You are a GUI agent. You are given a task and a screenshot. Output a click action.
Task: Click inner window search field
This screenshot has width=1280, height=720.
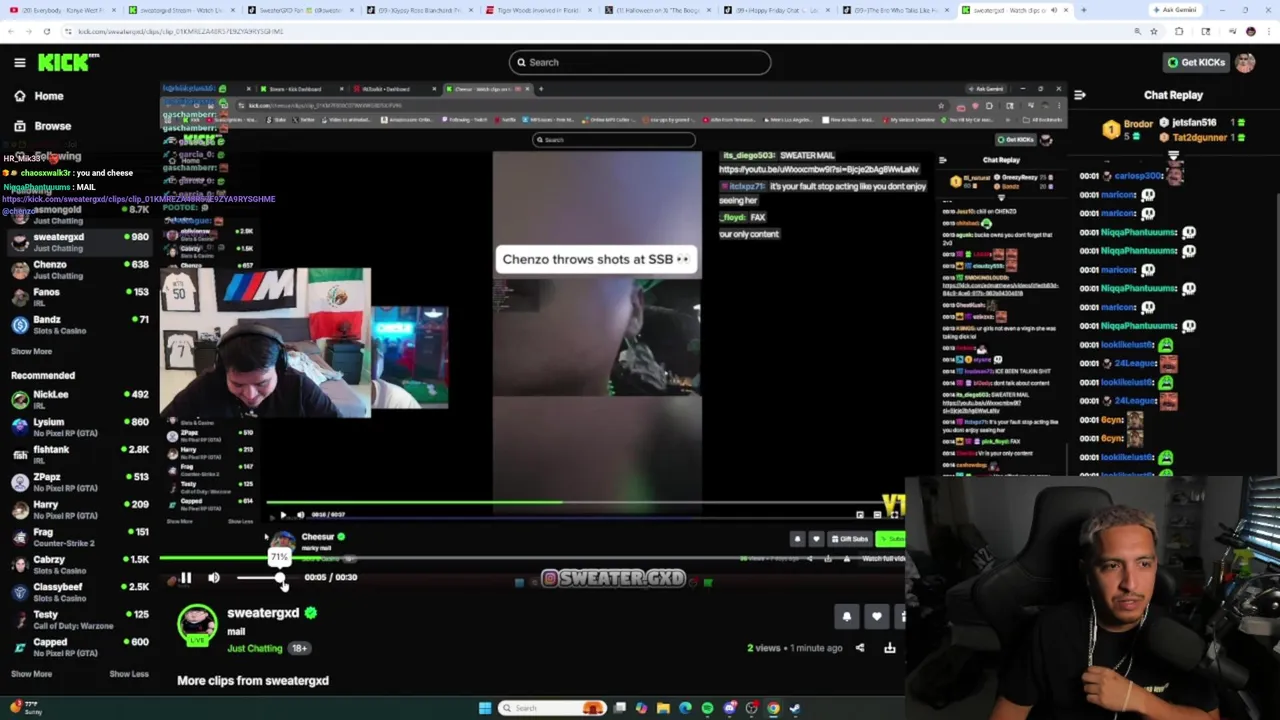click(x=614, y=140)
